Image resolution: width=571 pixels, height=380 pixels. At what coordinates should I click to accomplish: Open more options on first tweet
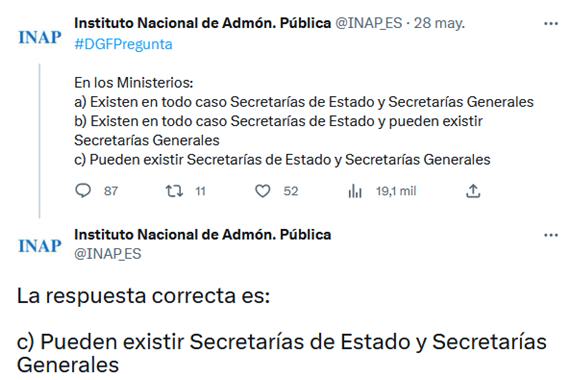pyautogui.click(x=551, y=24)
